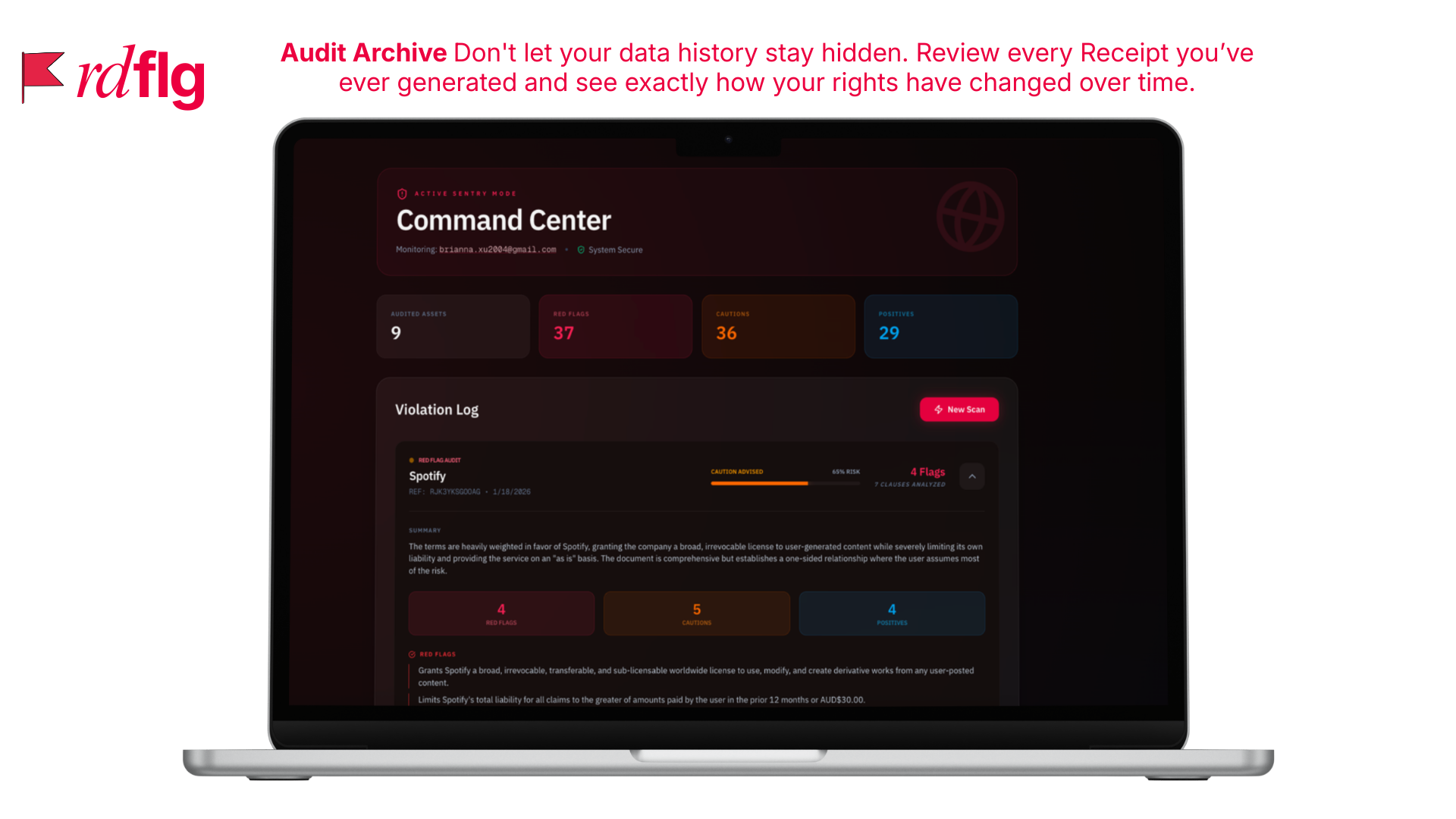
Task: Click the monitored email address
Action: tap(497, 249)
